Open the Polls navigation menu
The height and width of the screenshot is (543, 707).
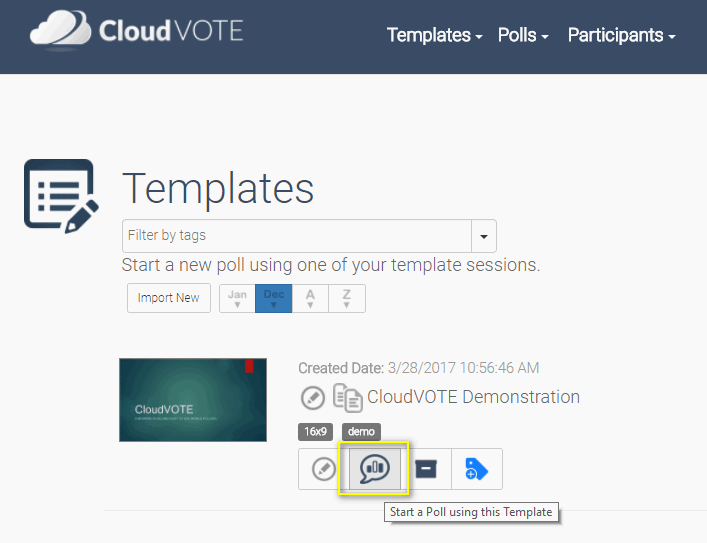[523, 35]
